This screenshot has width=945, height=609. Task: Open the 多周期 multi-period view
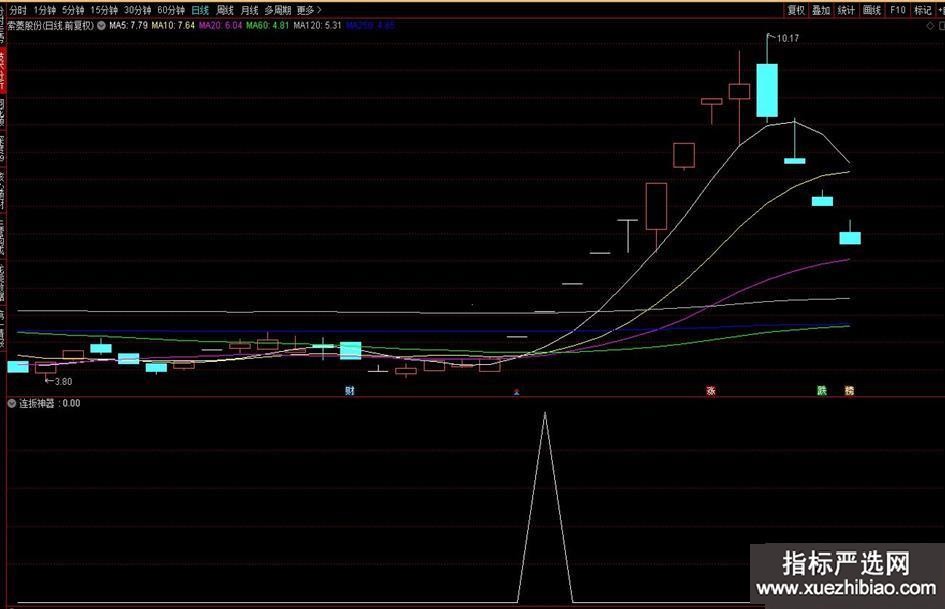(x=278, y=10)
